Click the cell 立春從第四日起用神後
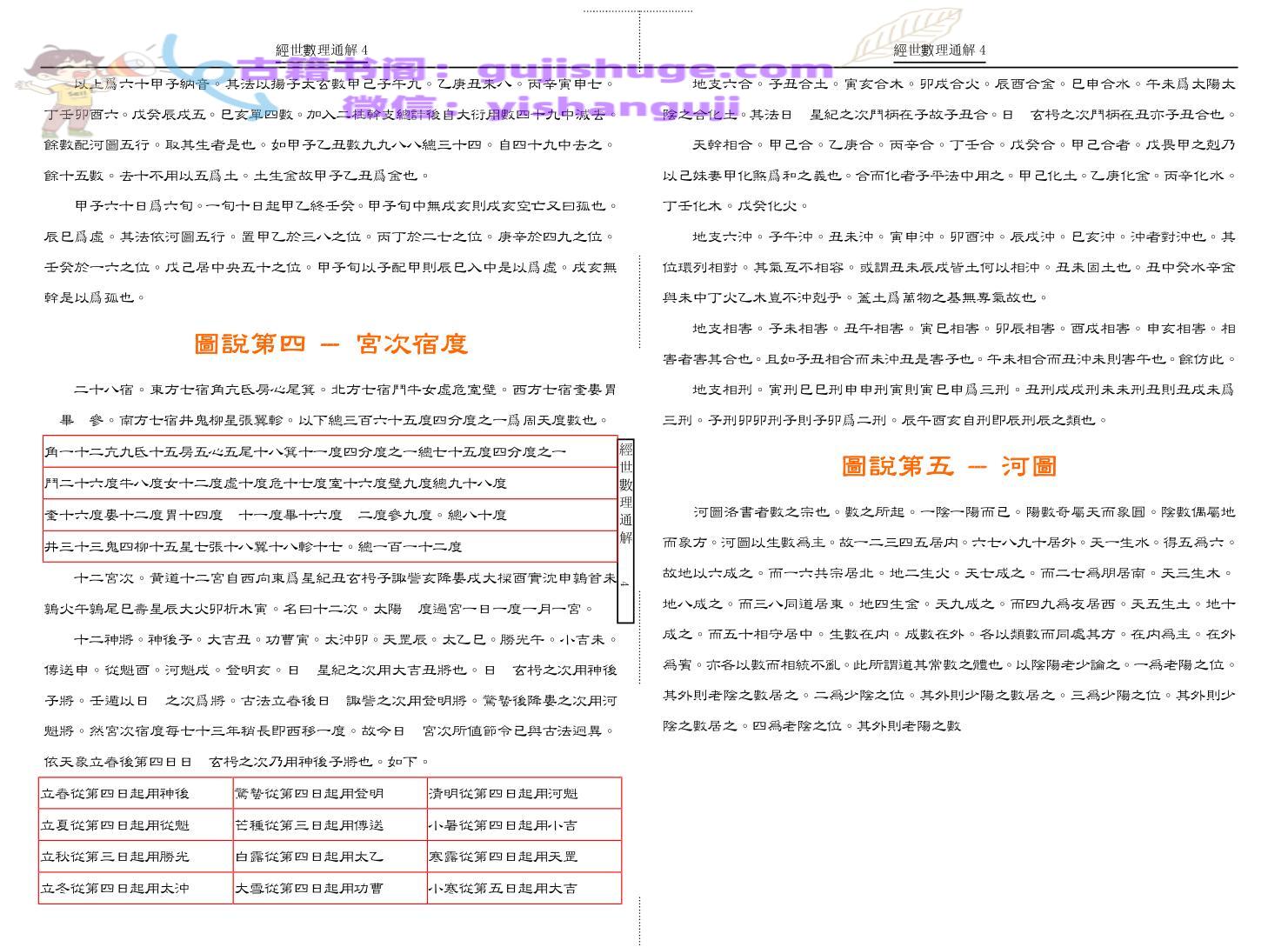Viewport: 1288px width, 947px height. click(136, 794)
